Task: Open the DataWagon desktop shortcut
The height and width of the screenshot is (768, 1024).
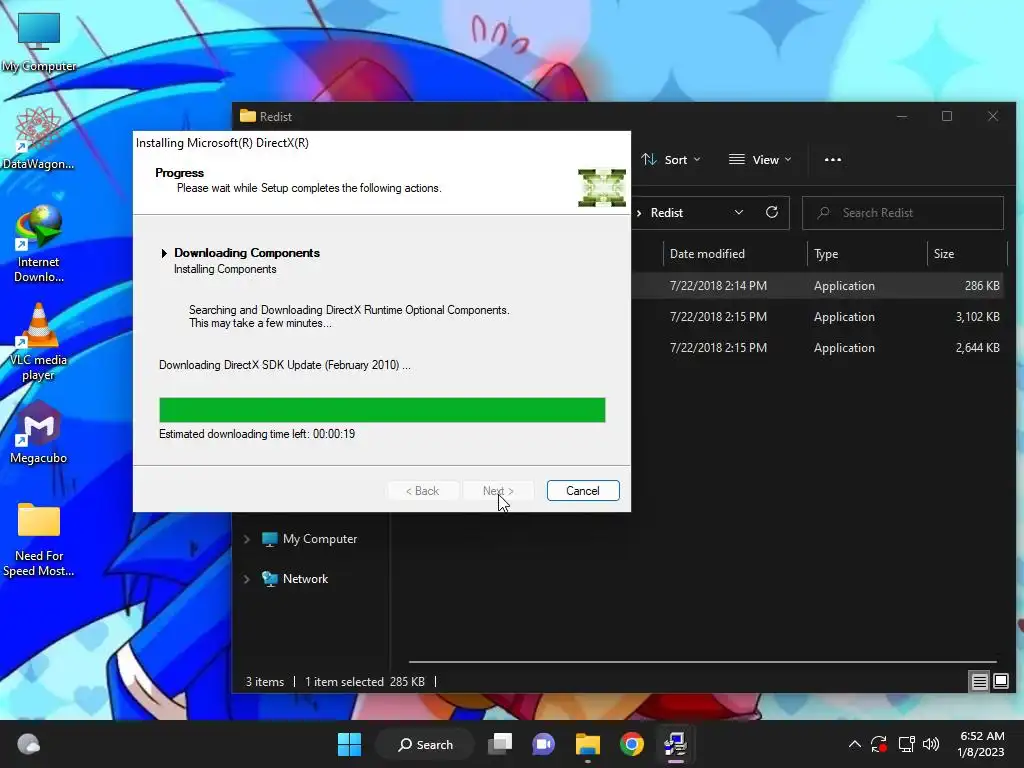Action: click(39, 138)
